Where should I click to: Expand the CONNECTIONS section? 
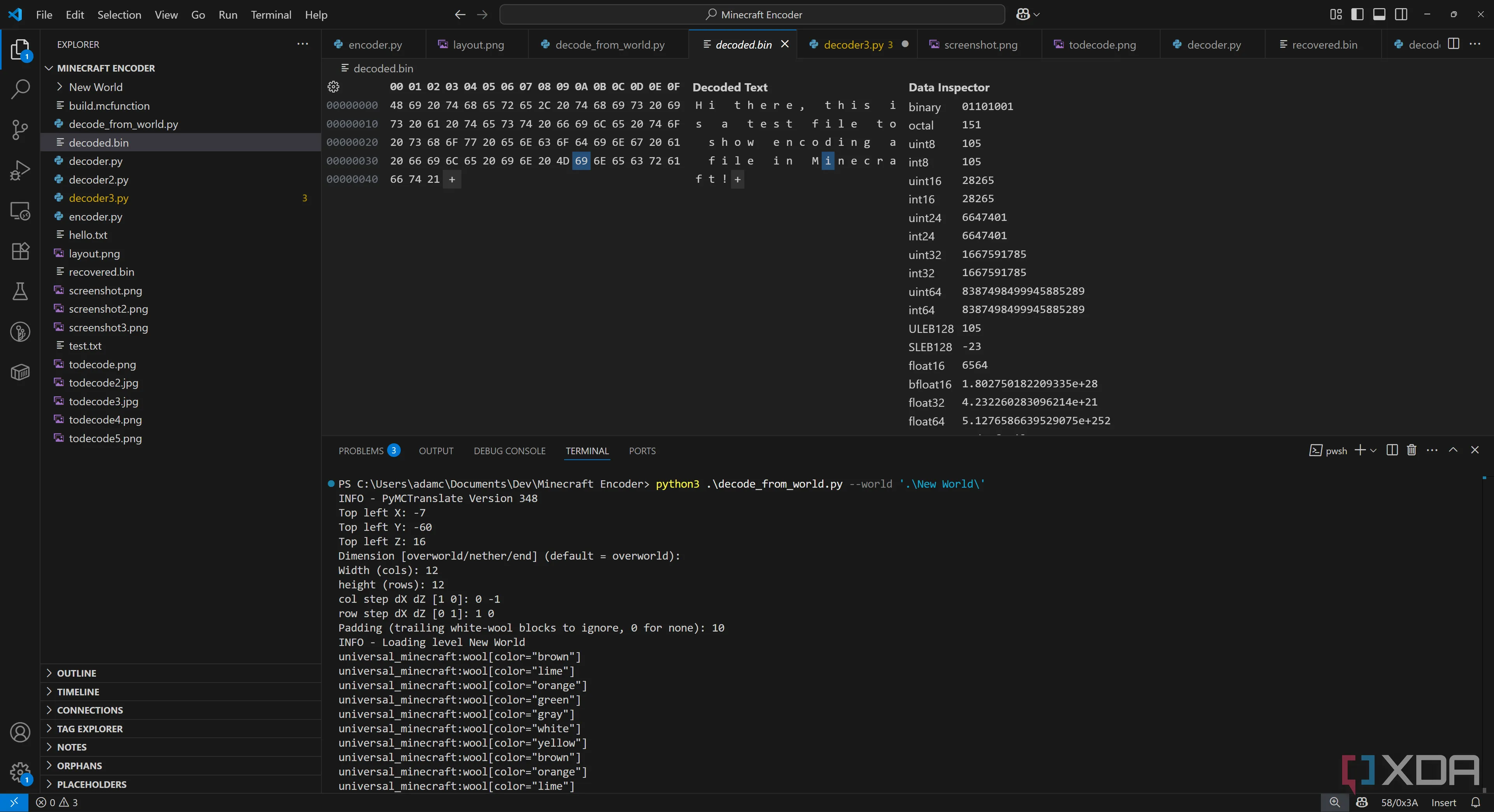[x=181, y=710]
